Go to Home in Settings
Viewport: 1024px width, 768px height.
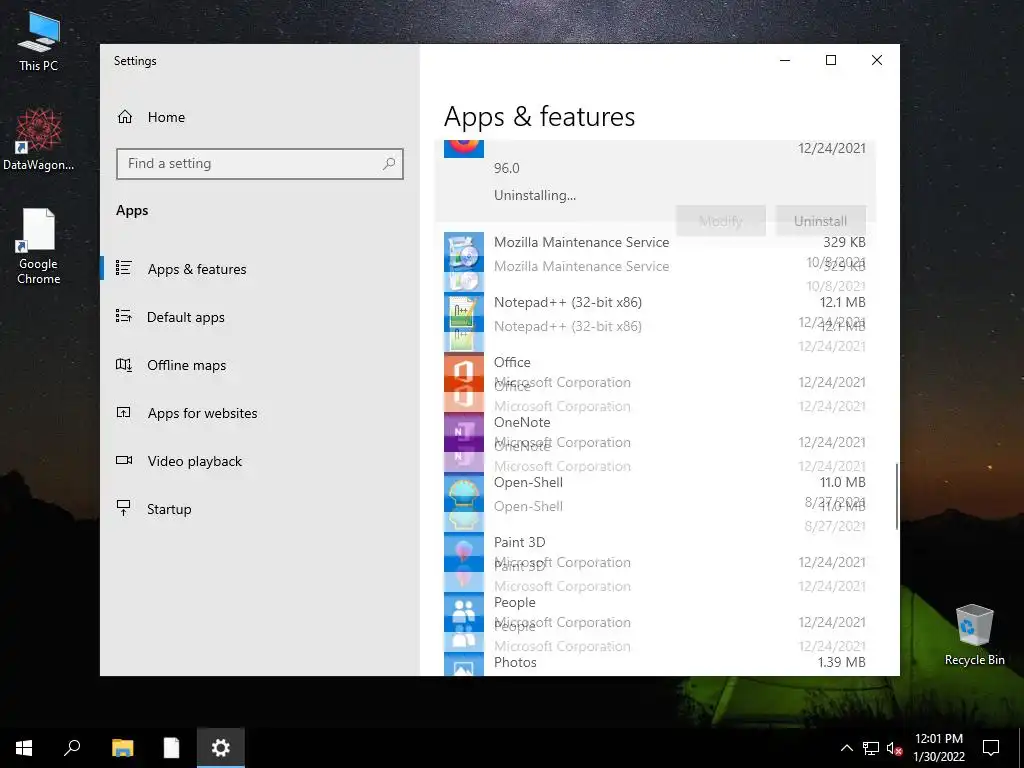pyautogui.click(x=166, y=117)
